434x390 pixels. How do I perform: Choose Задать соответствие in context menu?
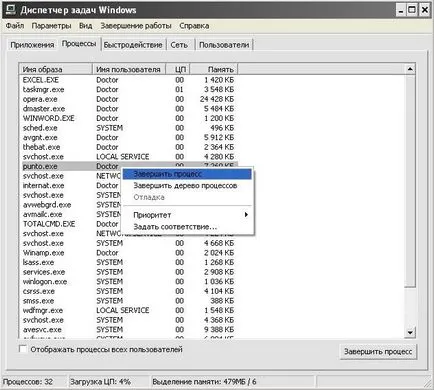coord(187,227)
